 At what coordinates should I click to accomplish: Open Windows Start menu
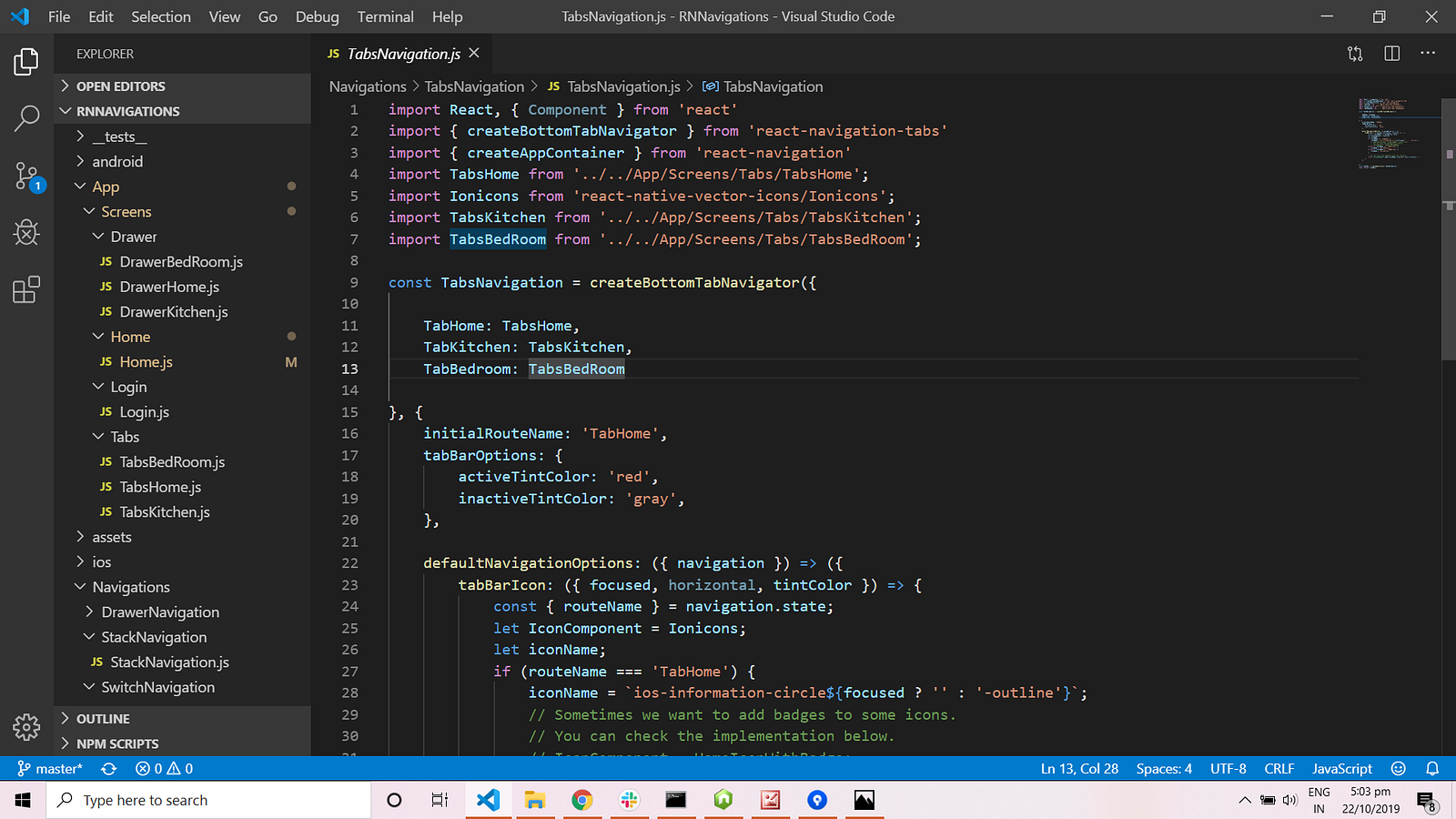pos(23,800)
